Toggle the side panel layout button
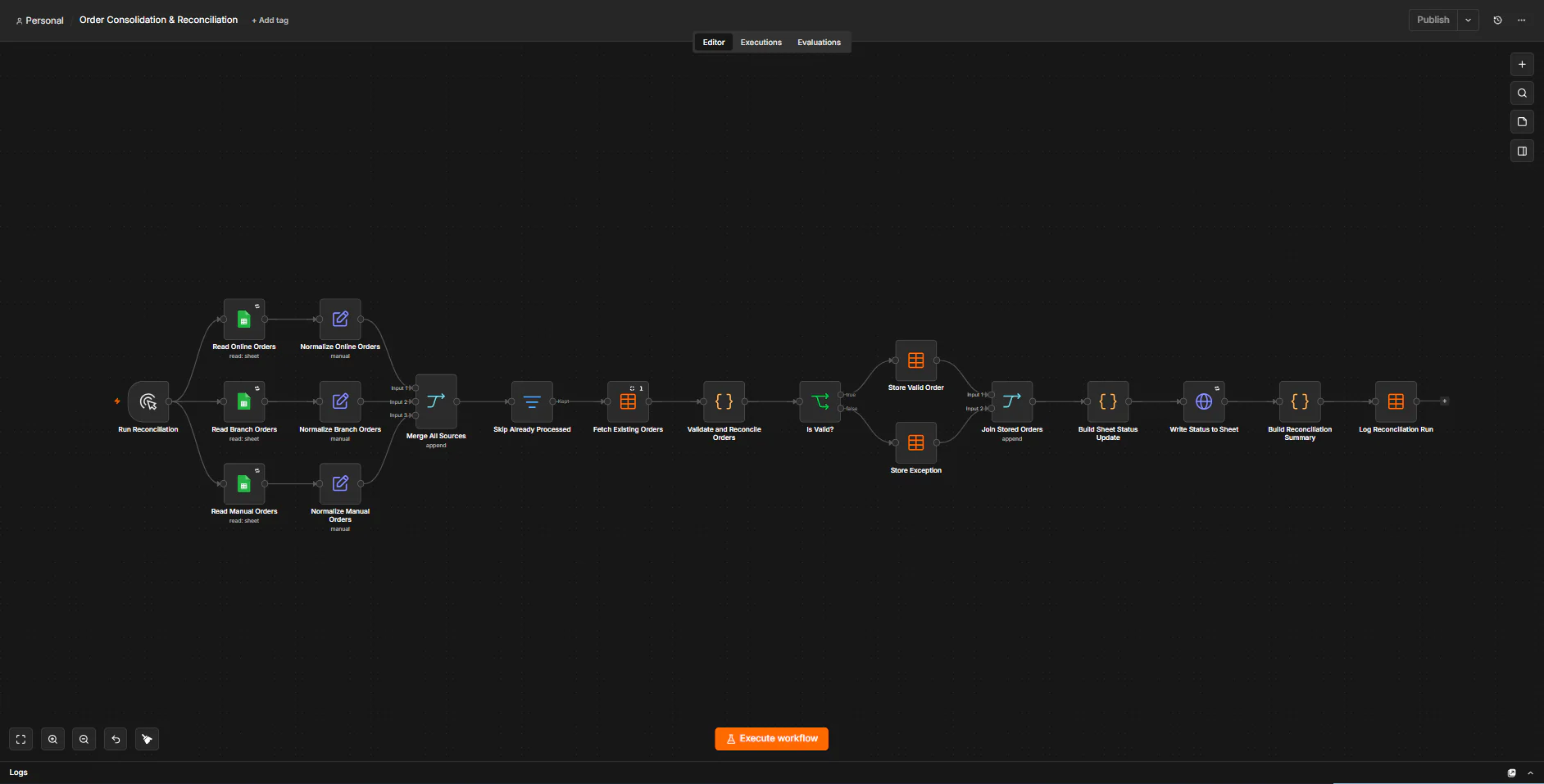1544x784 pixels. (1522, 152)
